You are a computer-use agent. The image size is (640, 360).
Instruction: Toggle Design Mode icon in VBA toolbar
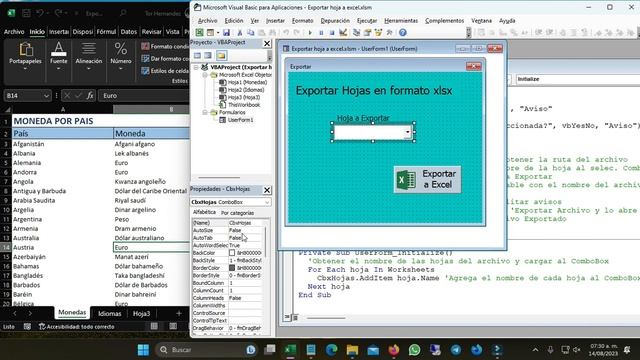(343, 33)
